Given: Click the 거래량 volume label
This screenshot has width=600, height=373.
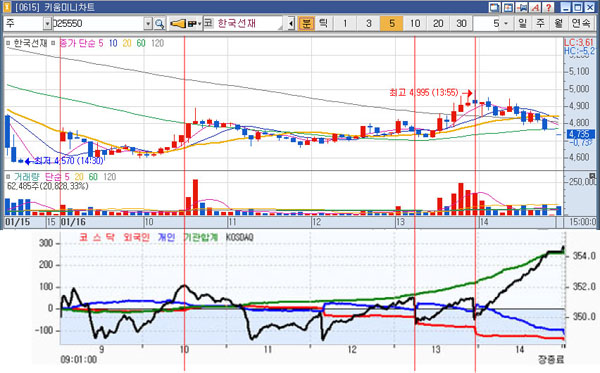Looking at the screenshot, I should tap(27, 177).
